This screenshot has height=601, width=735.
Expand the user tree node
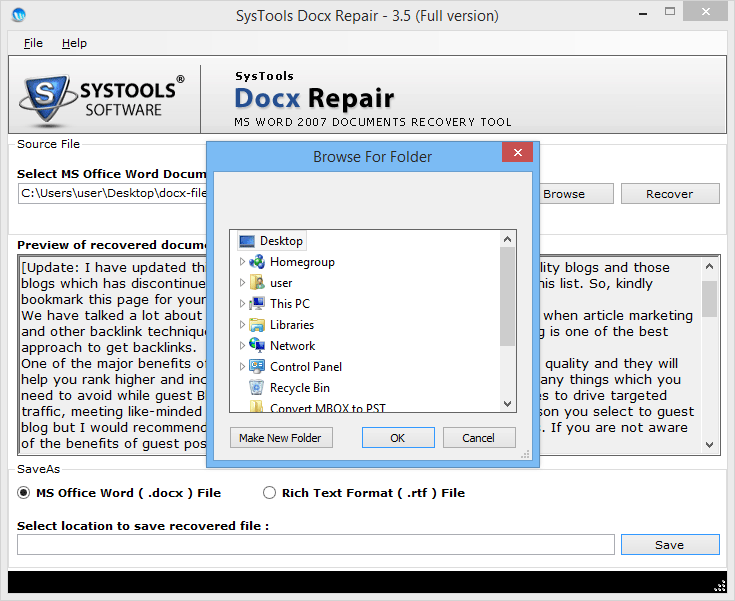[x=242, y=283]
